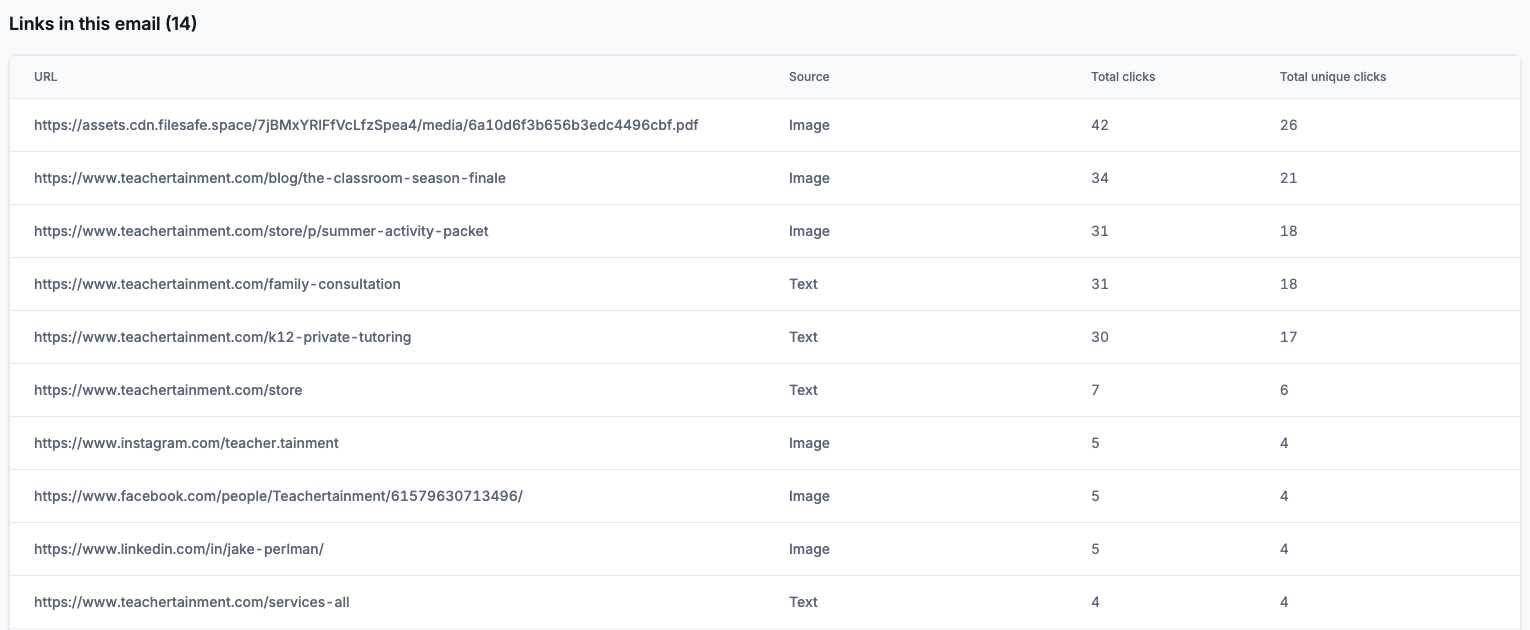
Task: Click the Total unique clicks column header
Action: click(1333, 77)
